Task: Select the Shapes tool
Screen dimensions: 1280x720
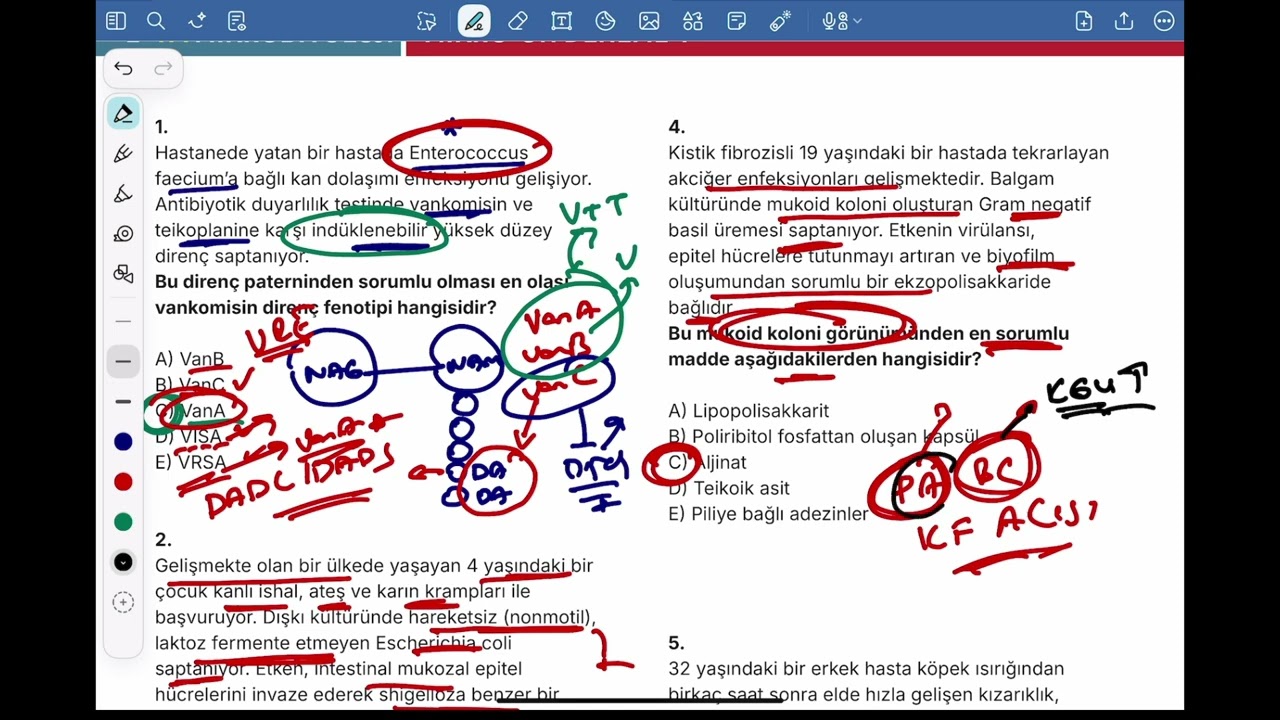Action: [693, 20]
